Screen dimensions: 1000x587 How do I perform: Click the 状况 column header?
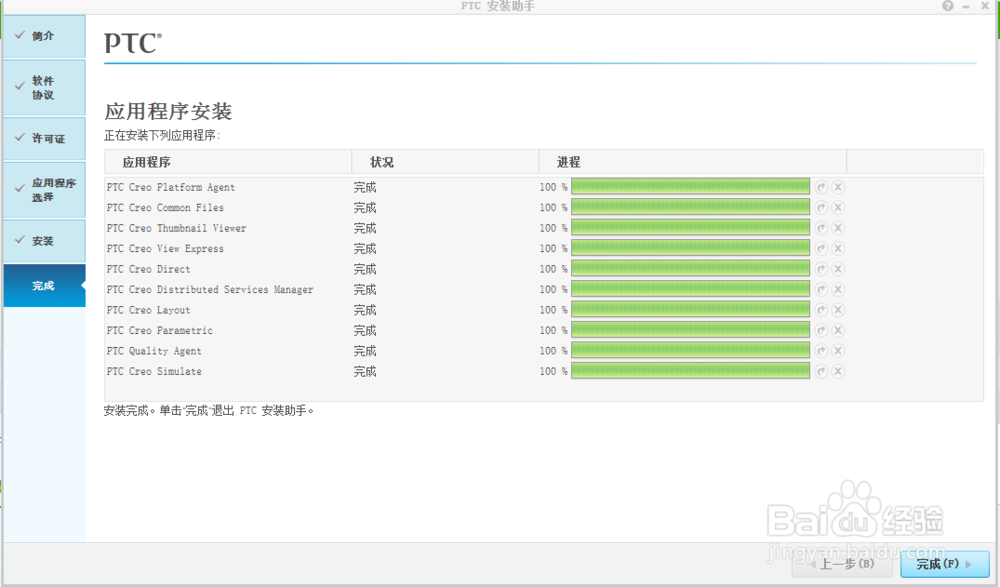click(x=445, y=162)
